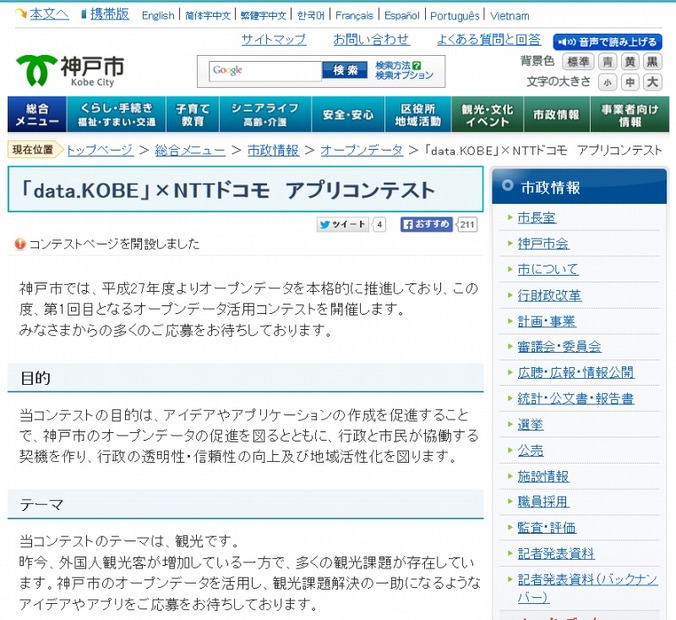The image size is (676, 620).
Task: Open the シニアライフ tab
Action: click(265, 114)
